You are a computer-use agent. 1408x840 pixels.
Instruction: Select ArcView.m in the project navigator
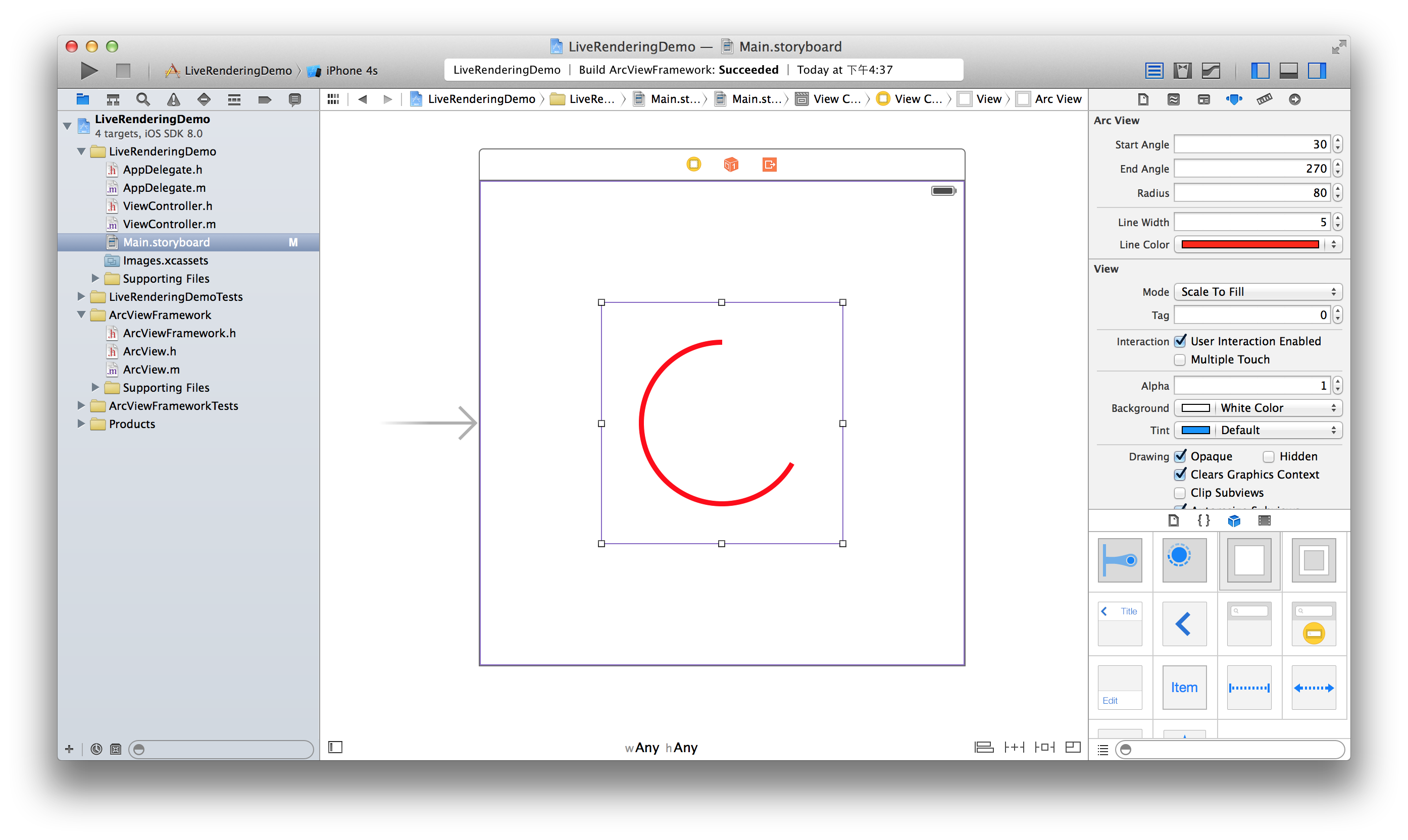tap(151, 370)
